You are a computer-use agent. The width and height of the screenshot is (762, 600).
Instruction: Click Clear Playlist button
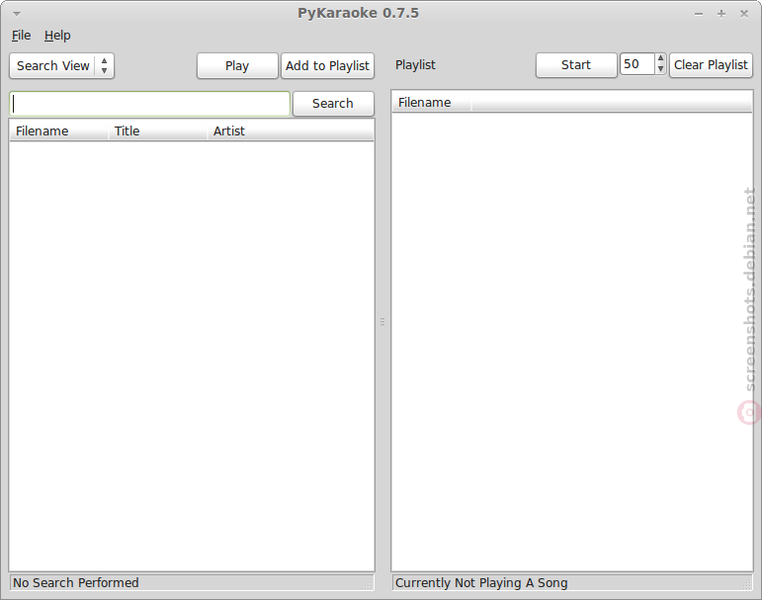pyautogui.click(x=711, y=65)
